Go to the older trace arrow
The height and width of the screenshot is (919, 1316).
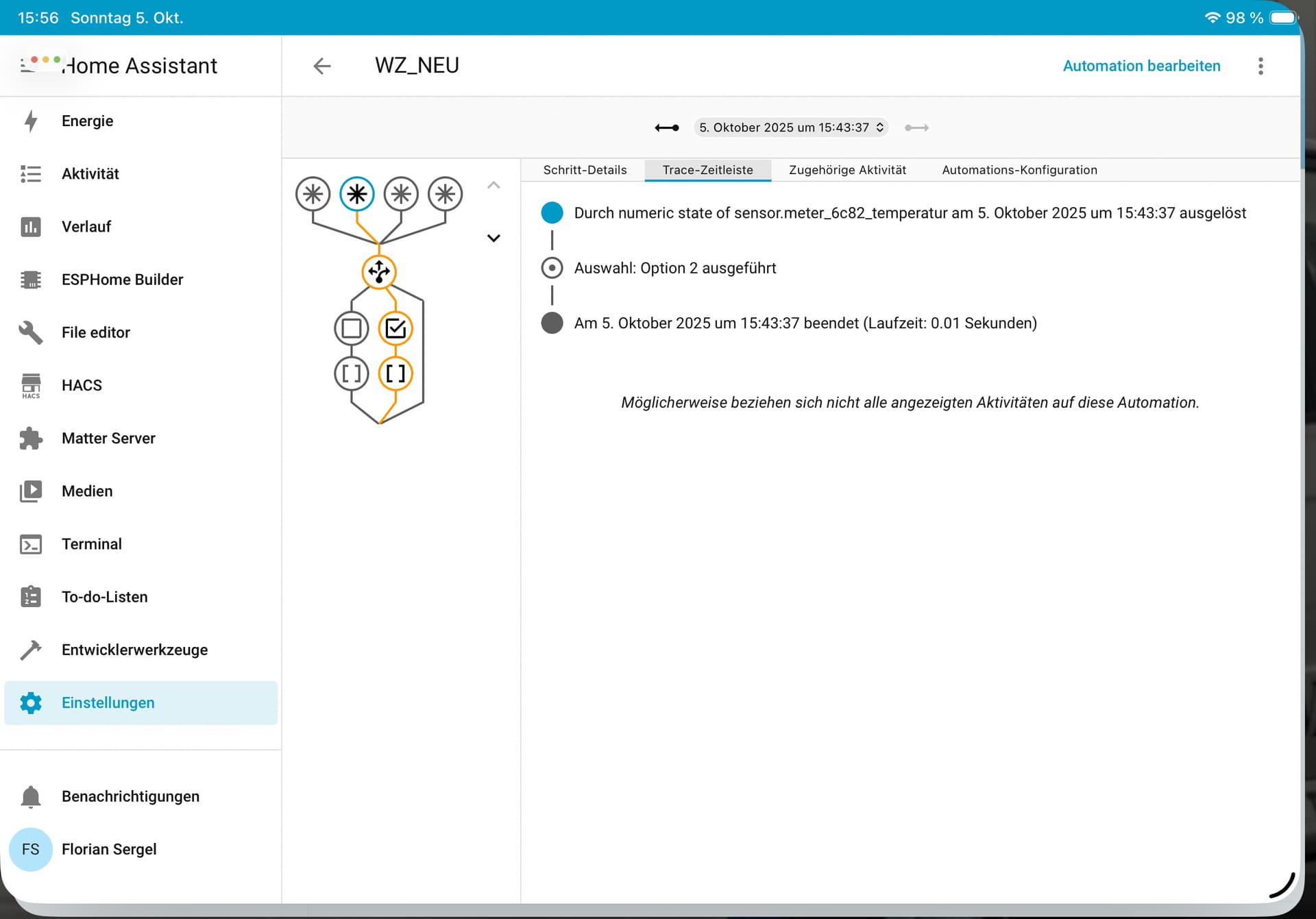point(666,127)
